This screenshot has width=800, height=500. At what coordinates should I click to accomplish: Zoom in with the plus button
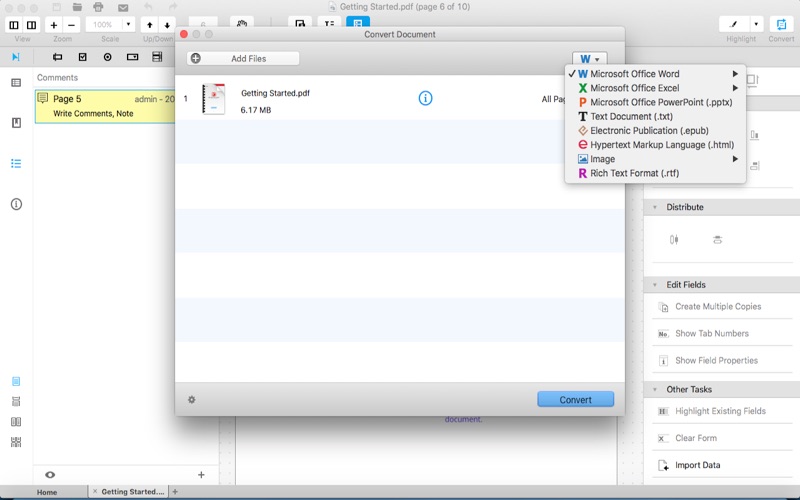coord(54,24)
